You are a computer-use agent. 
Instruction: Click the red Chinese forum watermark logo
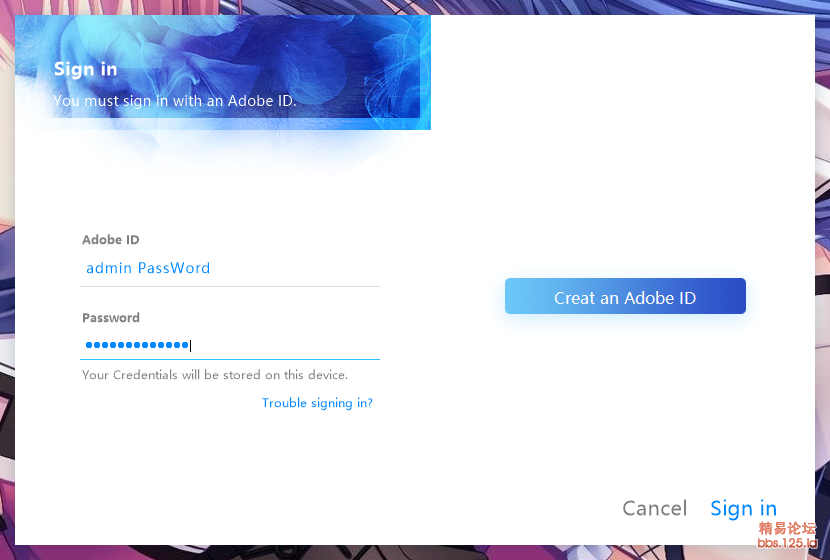pos(787,528)
